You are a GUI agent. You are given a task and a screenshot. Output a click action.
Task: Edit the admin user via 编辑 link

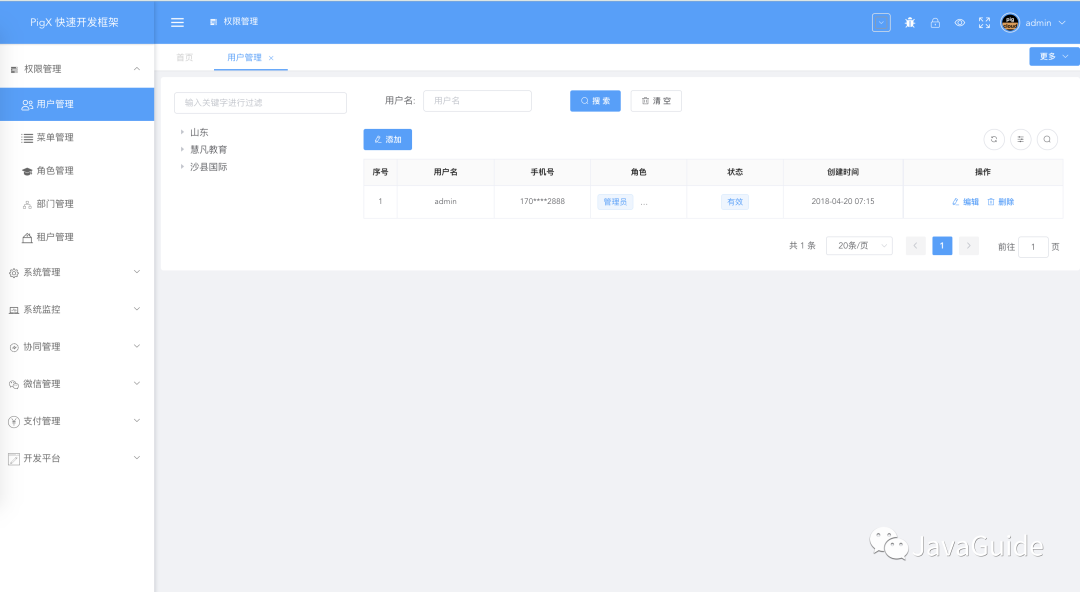click(964, 201)
